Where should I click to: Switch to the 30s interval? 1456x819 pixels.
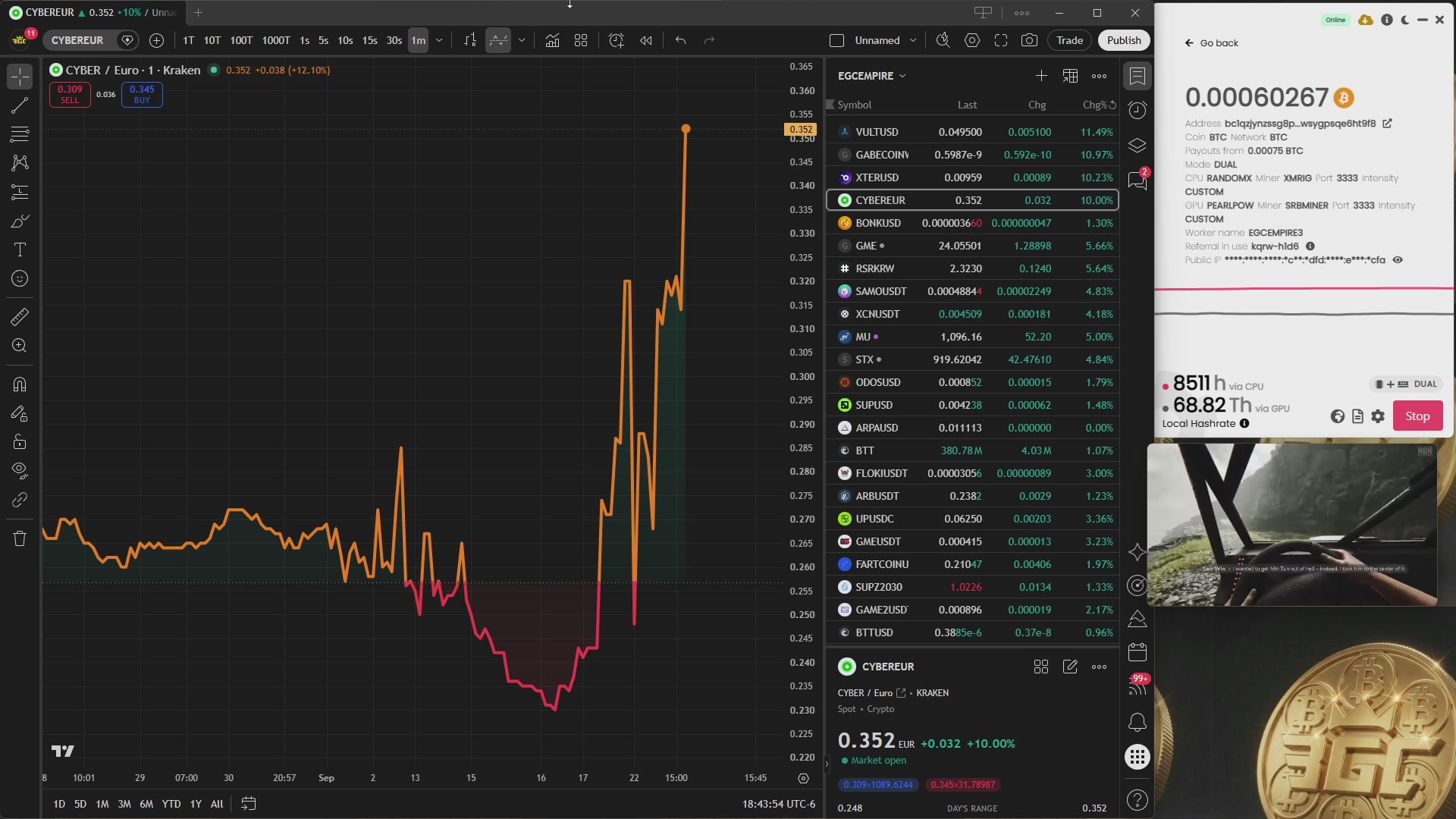(x=394, y=40)
